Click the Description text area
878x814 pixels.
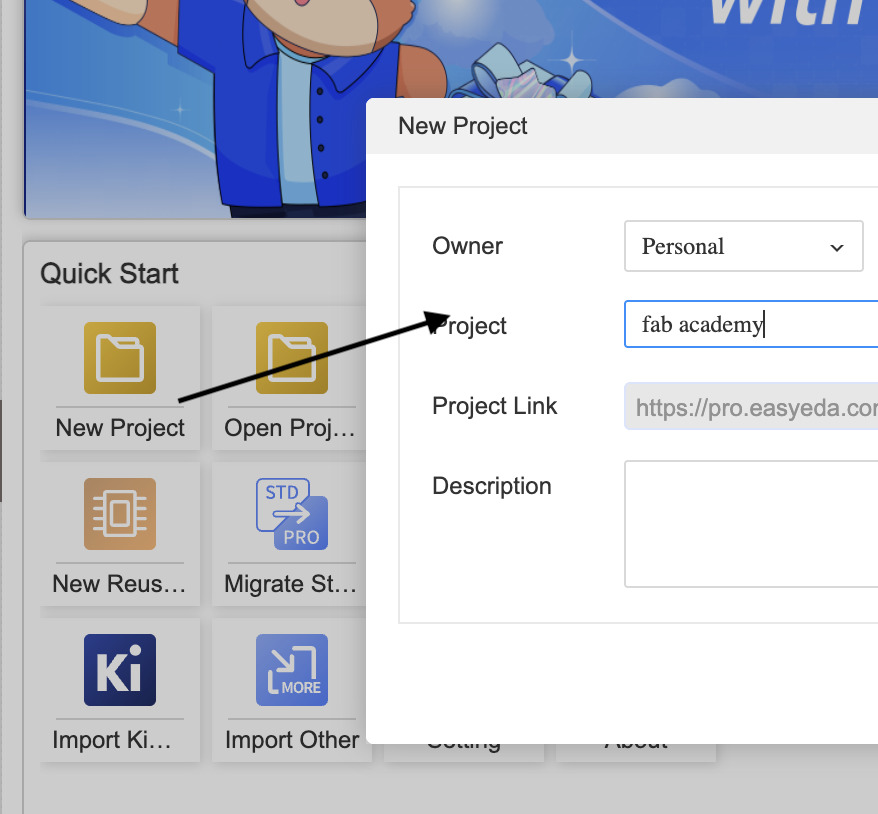pos(751,524)
